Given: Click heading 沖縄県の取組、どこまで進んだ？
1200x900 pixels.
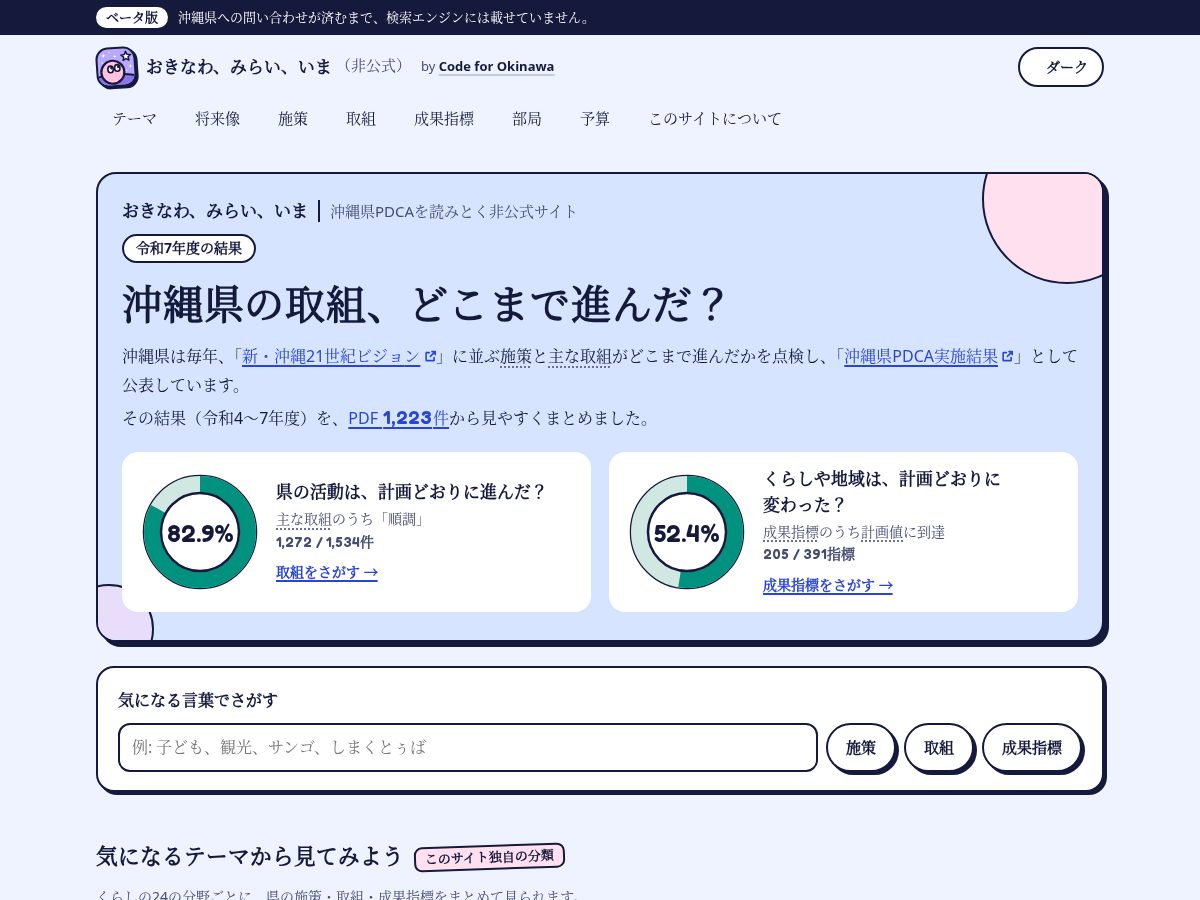Looking at the screenshot, I should (x=424, y=304).
